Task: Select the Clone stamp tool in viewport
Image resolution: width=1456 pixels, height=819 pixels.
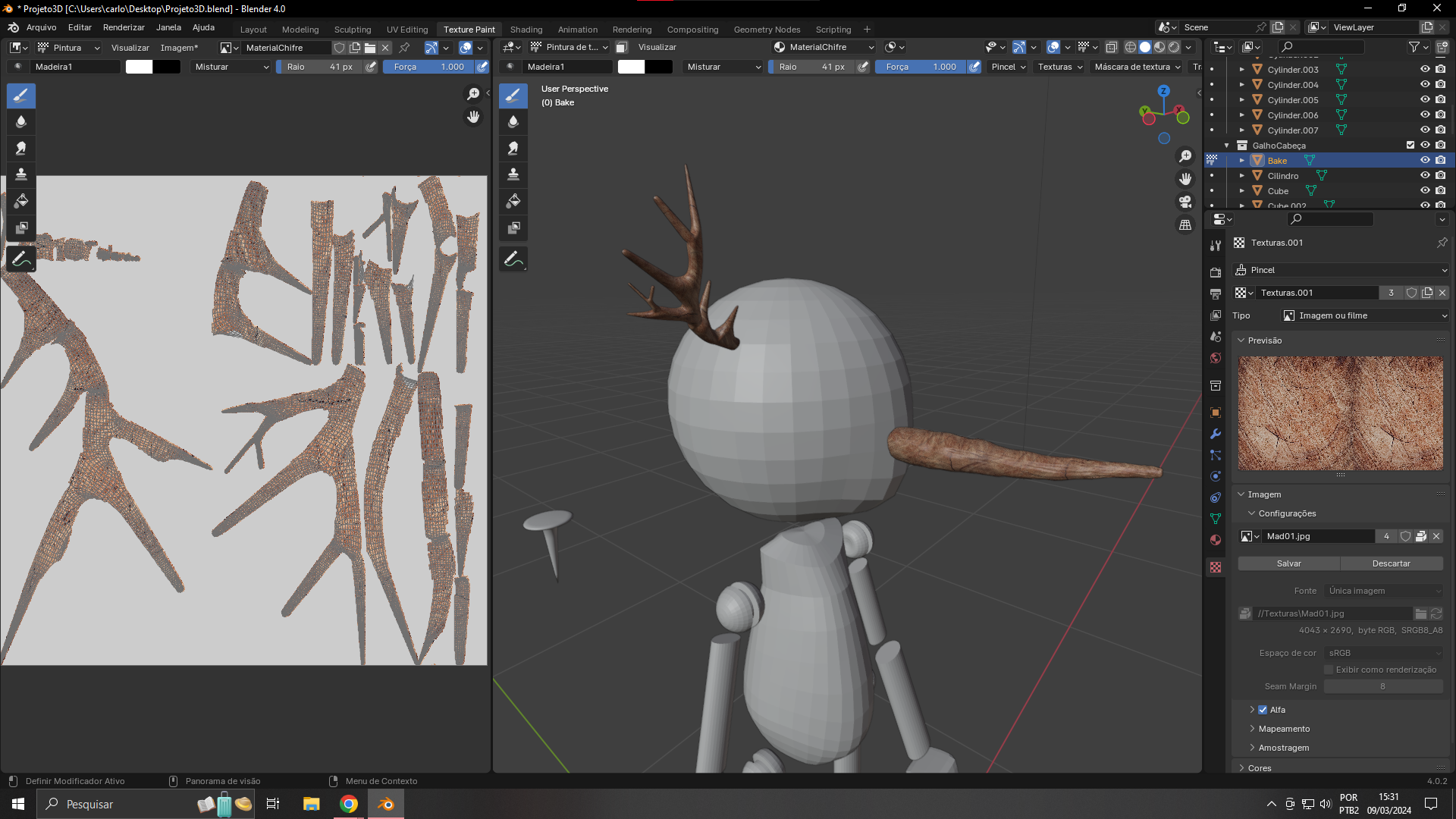Action: click(x=513, y=174)
